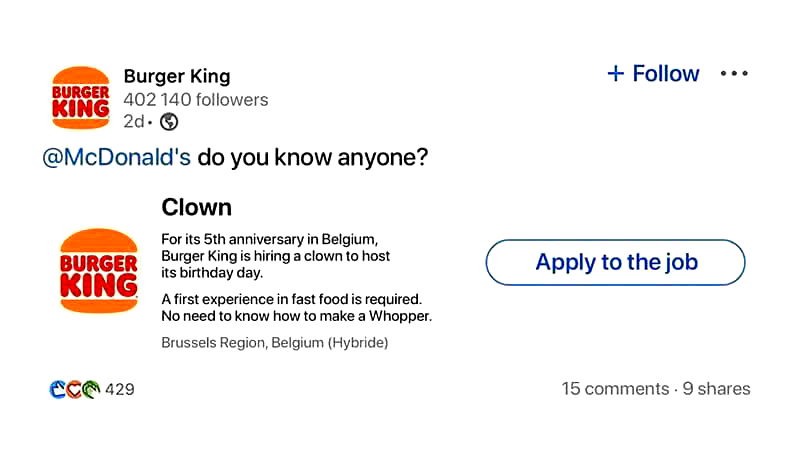The width and height of the screenshot is (800, 455).
Task: Open the three-dots post options menu
Action: pyautogui.click(x=734, y=73)
